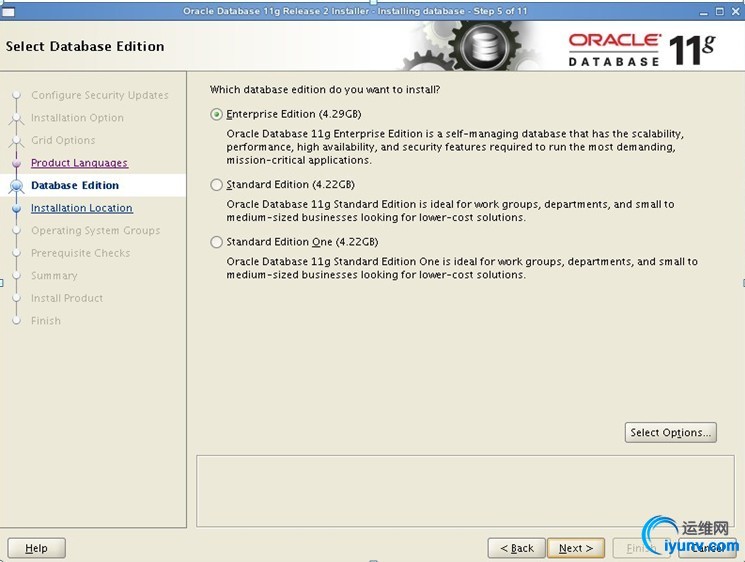
Task: Click 'Finish' step text in sidebar
Action: [46, 321]
